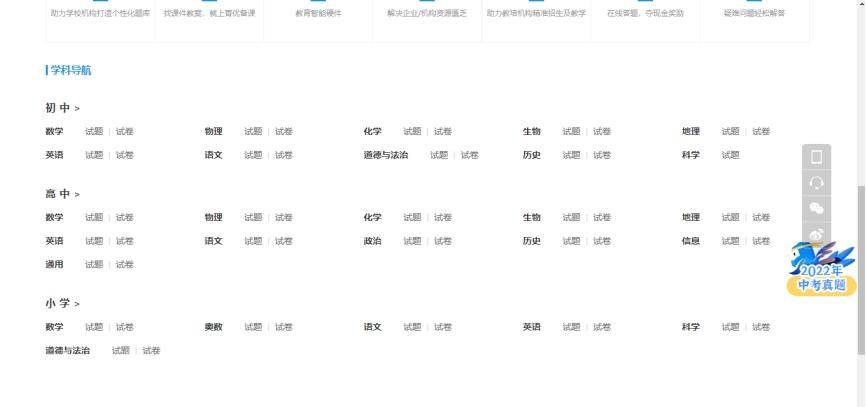The width and height of the screenshot is (866, 407).
Task: Open 试卷 for 初中 物理
Action: pyautogui.click(x=284, y=131)
